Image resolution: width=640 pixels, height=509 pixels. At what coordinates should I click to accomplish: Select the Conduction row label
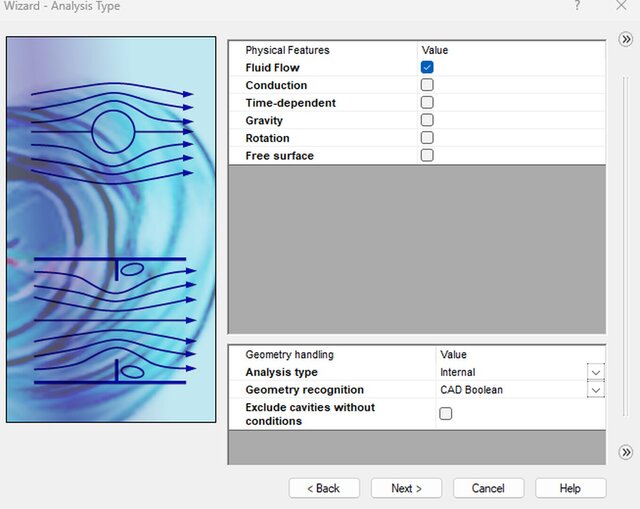tap(276, 85)
